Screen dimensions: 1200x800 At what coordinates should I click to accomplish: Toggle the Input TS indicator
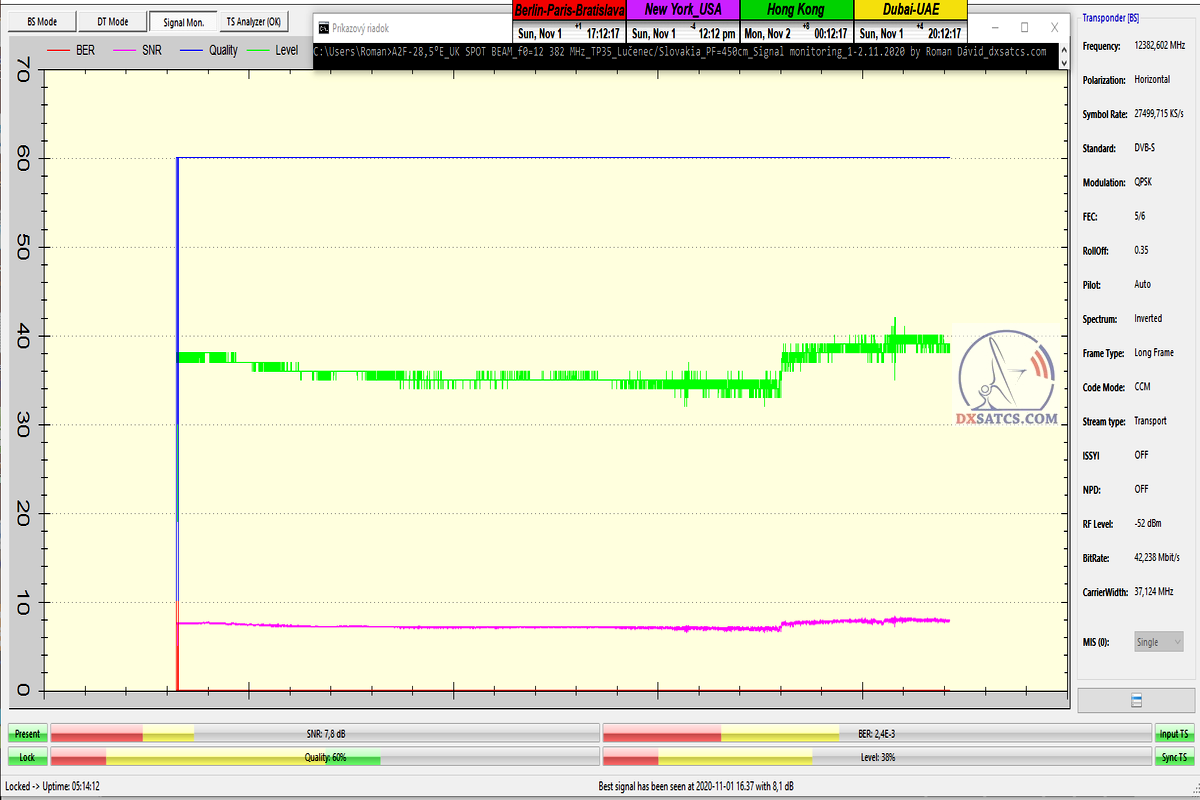[x=1173, y=734]
